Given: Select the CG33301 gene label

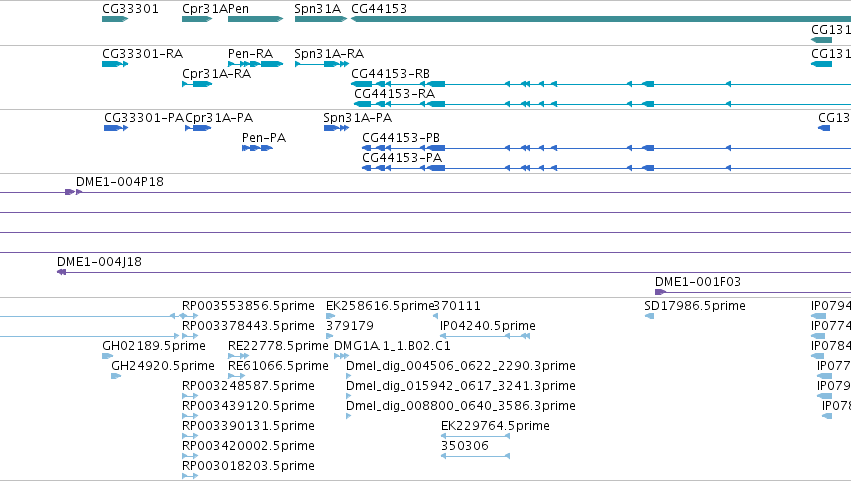Looking at the screenshot, I should [x=130, y=9].
